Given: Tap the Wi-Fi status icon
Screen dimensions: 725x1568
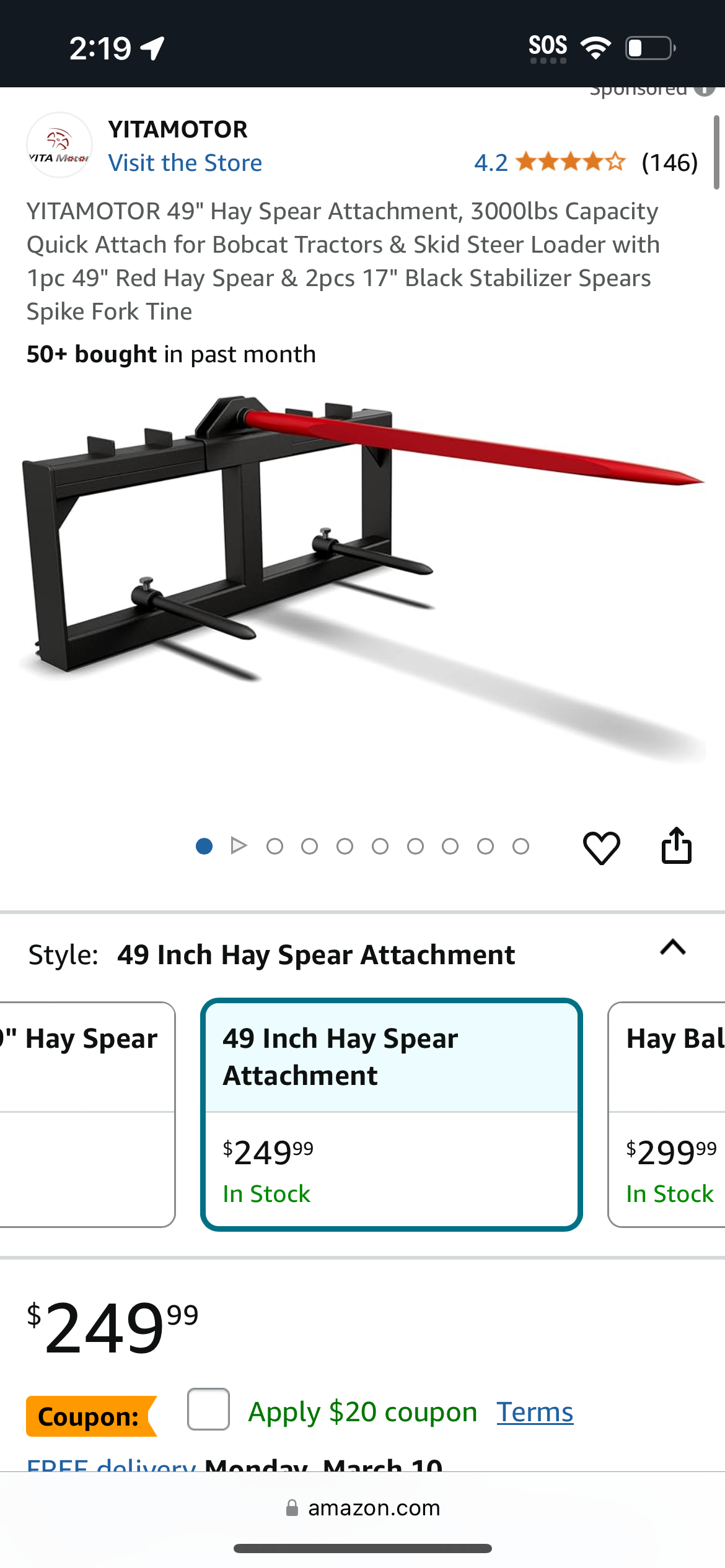Looking at the screenshot, I should (x=595, y=48).
